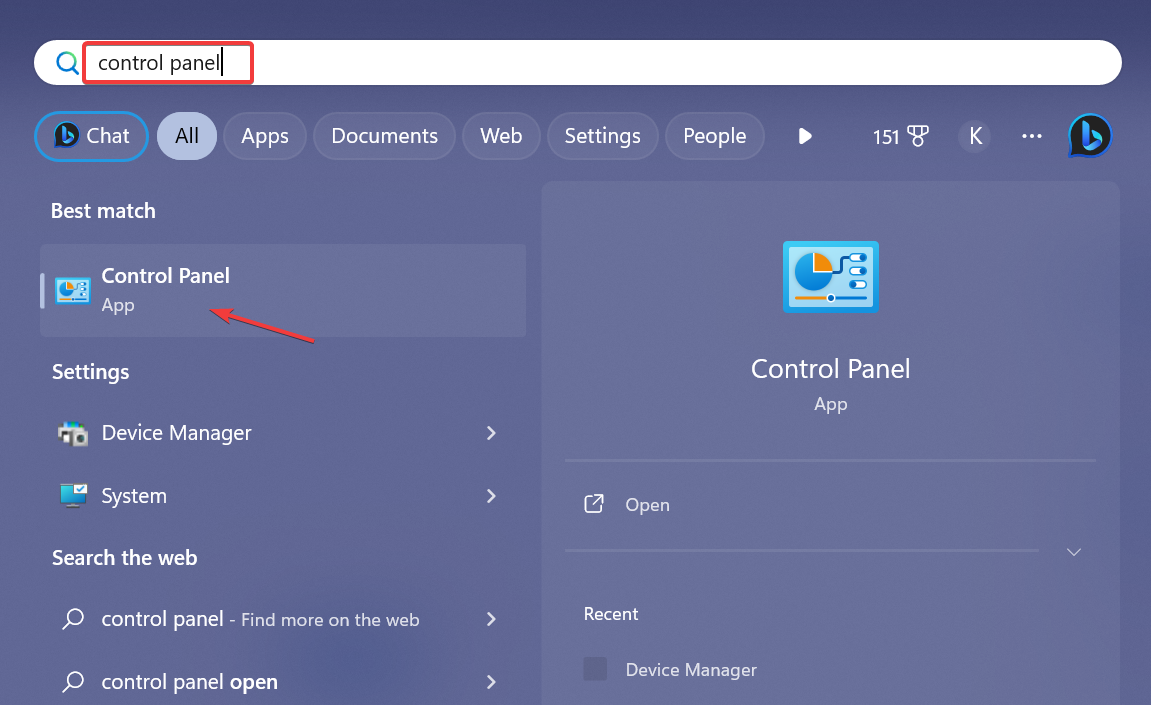
Task: Click the Bing Chat icon at top right
Action: tap(1089, 135)
